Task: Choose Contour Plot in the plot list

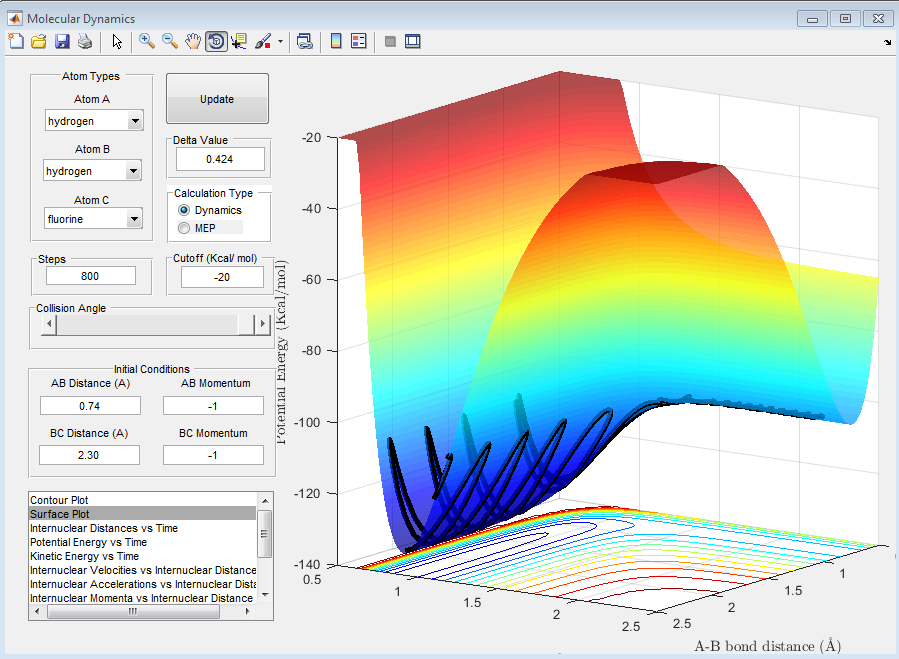Action: tap(60, 499)
